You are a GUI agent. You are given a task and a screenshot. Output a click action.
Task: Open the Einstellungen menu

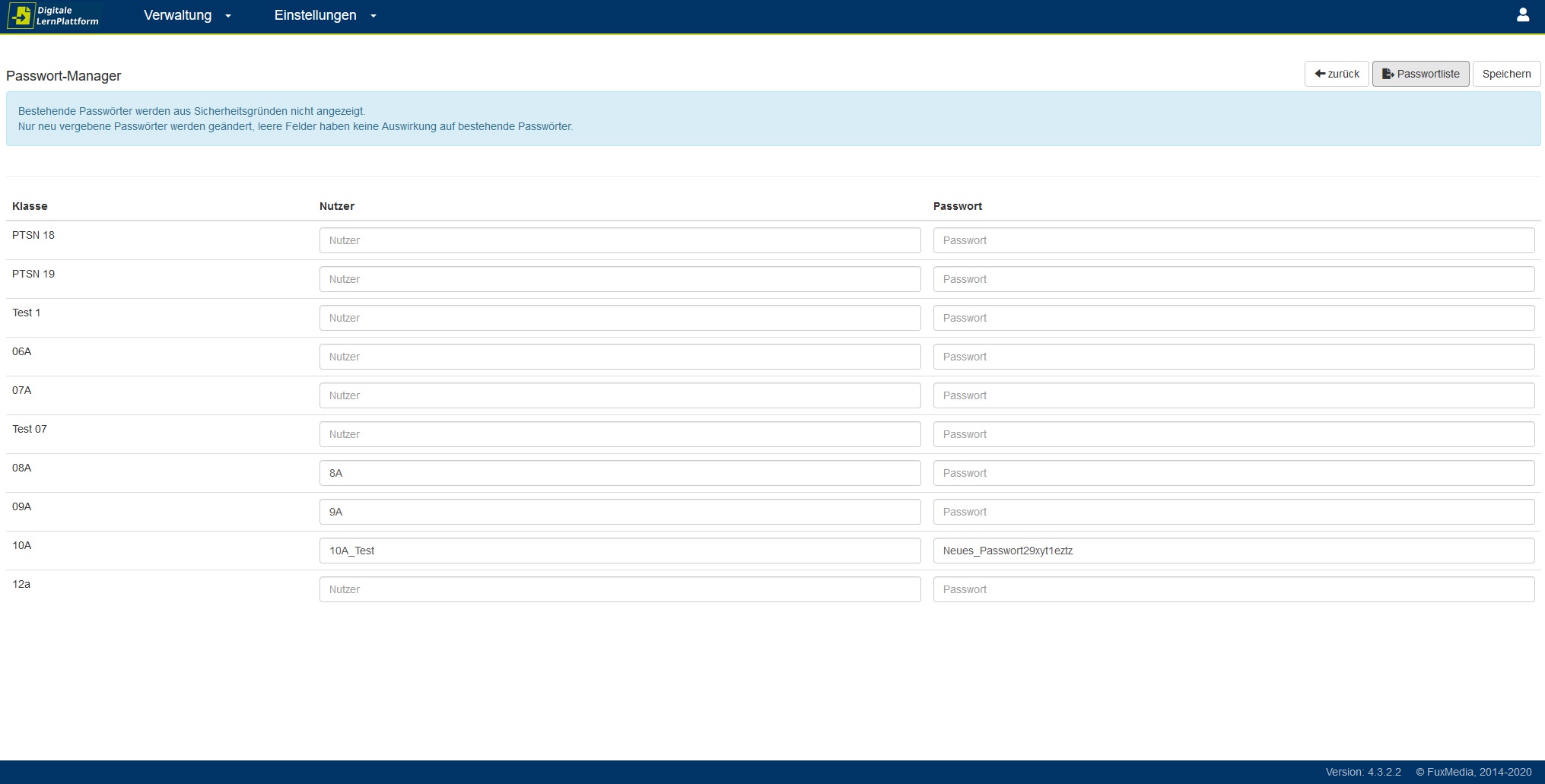(x=315, y=15)
